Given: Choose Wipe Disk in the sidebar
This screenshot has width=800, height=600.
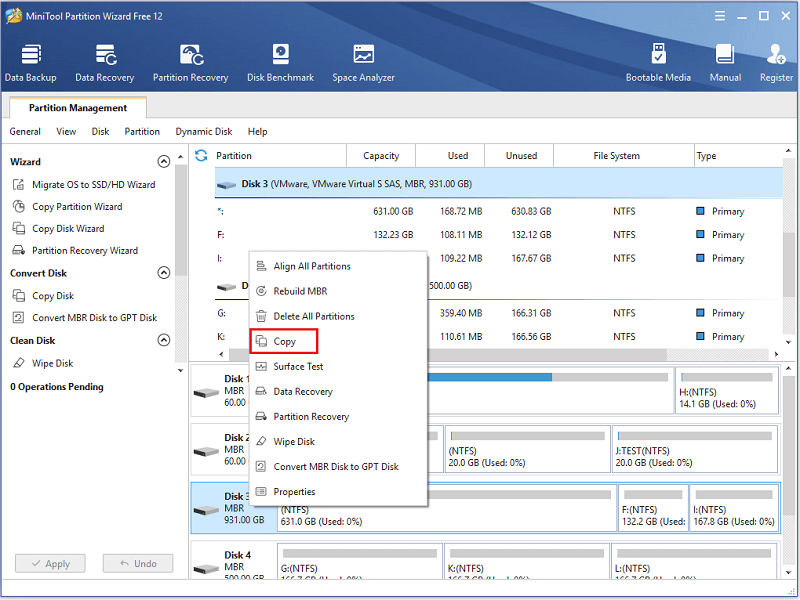Looking at the screenshot, I should tap(43, 363).
